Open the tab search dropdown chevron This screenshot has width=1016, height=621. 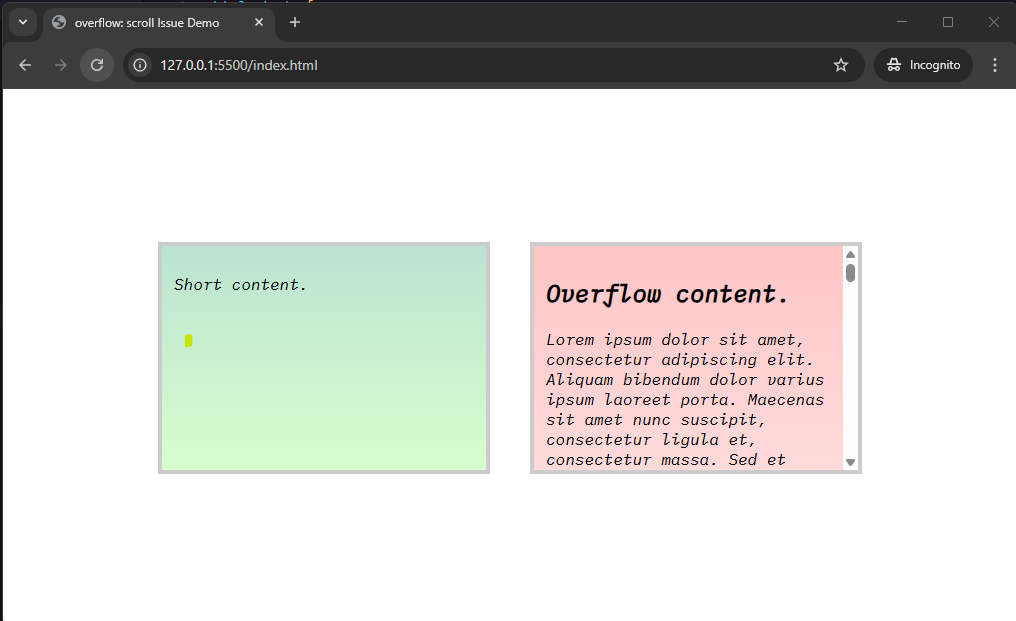22,22
